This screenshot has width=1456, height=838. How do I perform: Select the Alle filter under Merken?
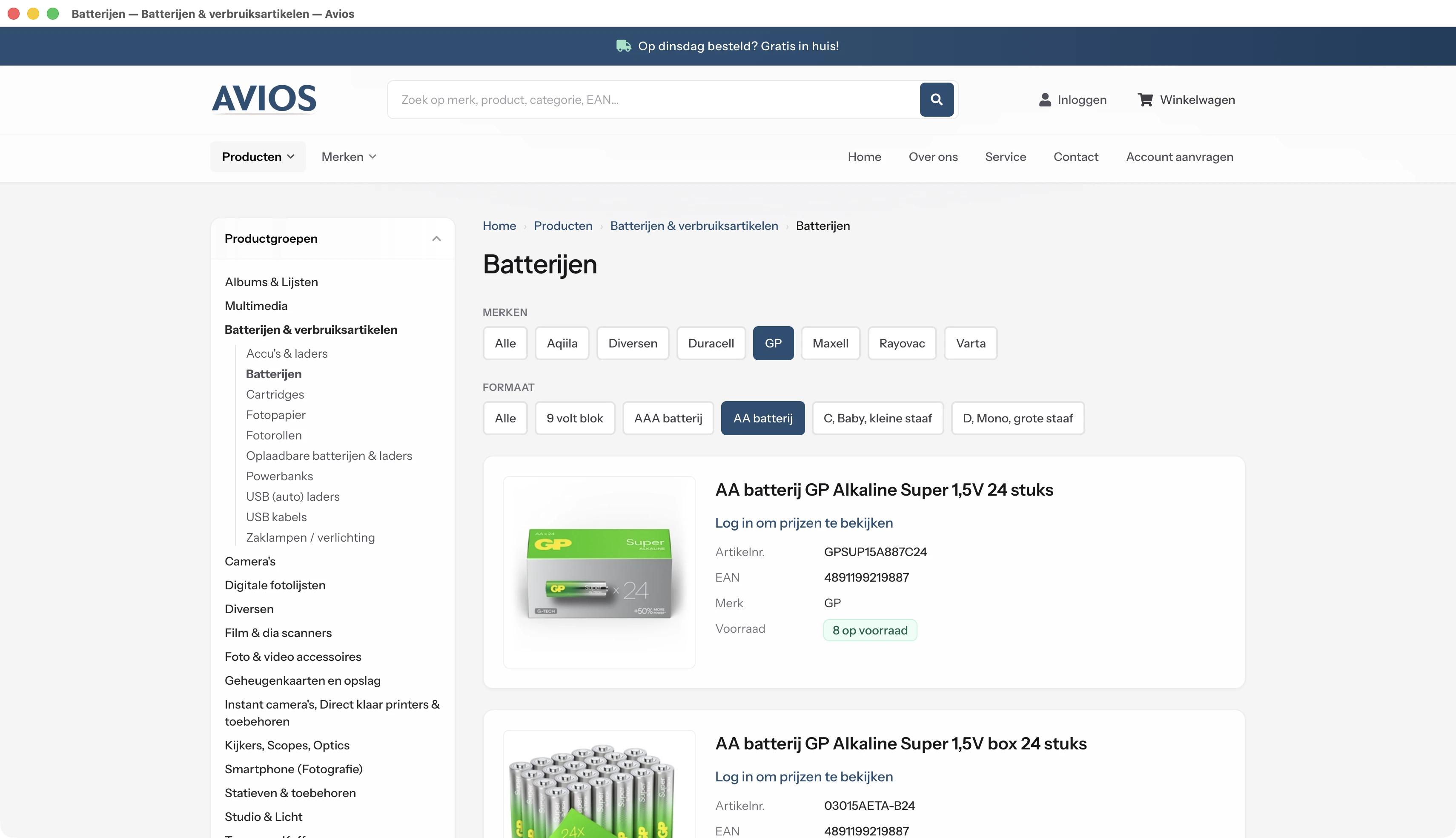(505, 344)
